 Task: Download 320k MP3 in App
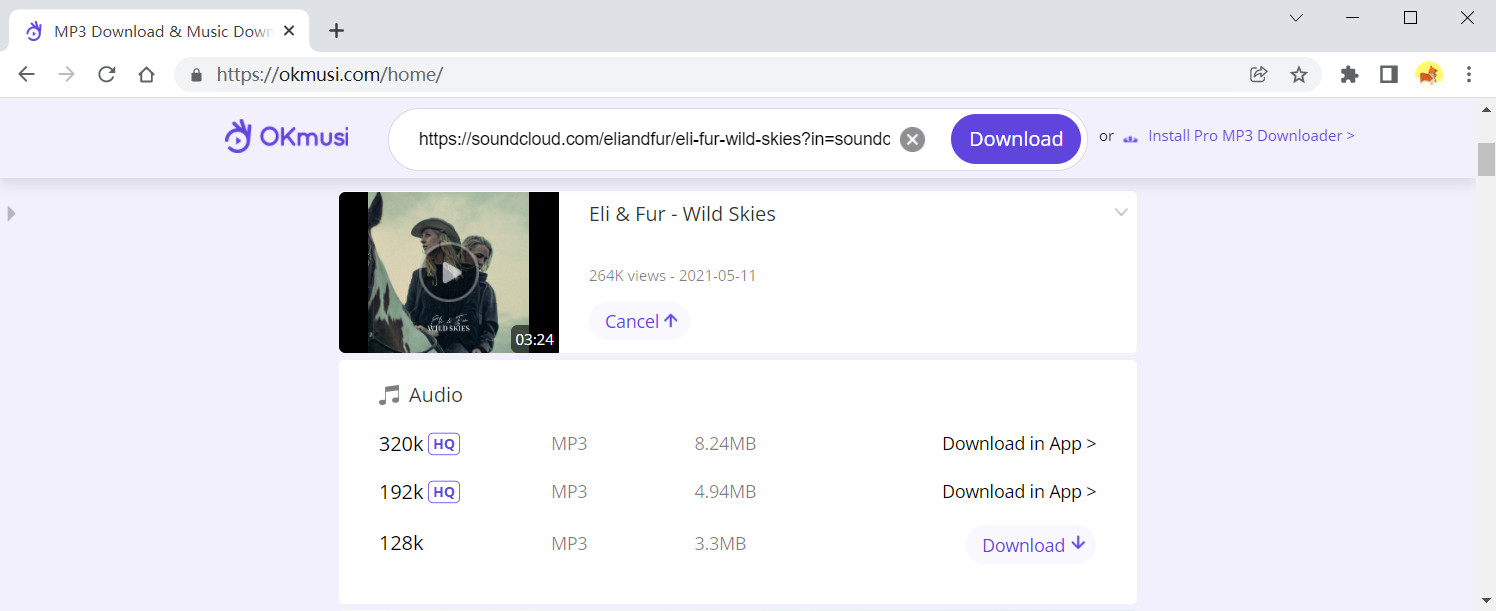tap(1019, 443)
